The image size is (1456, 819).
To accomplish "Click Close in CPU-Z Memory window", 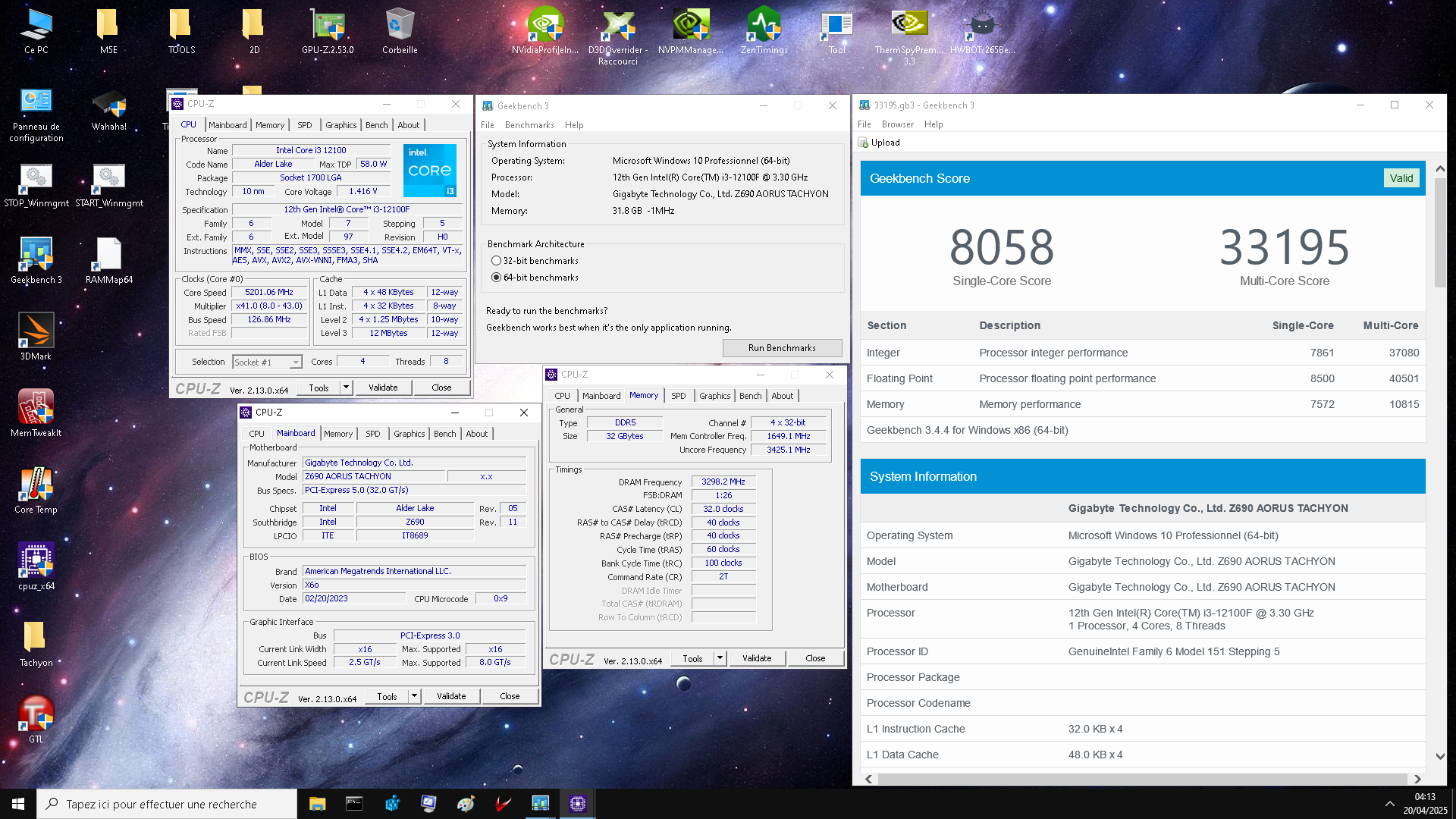I will (815, 658).
